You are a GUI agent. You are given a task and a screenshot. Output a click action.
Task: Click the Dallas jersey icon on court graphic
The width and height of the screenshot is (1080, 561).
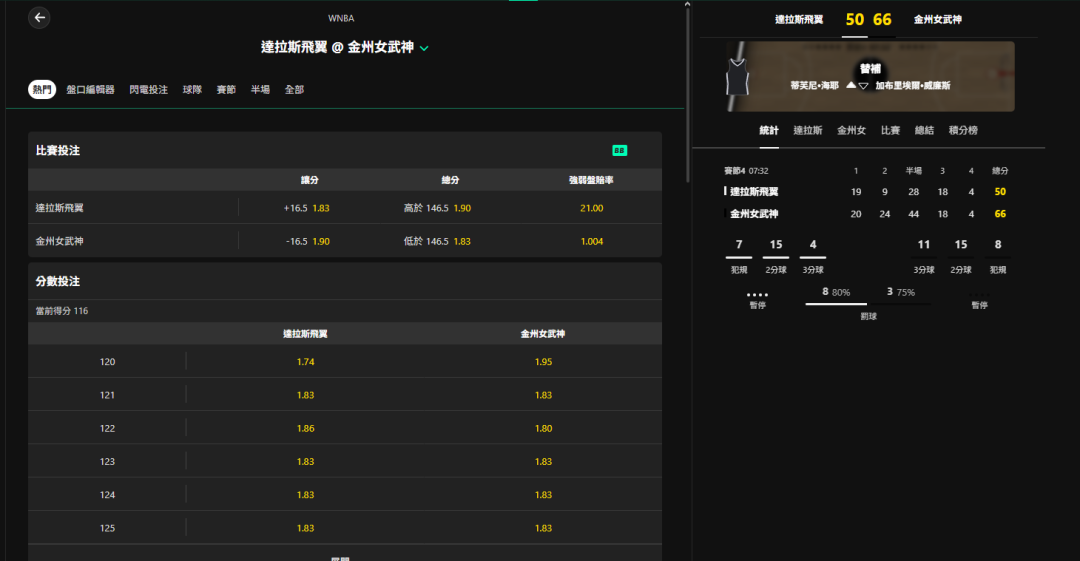(x=737, y=76)
